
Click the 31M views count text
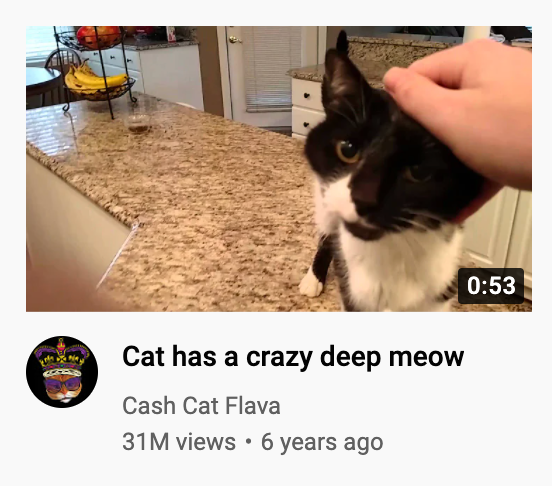pyautogui.click(x=179, y=442)
